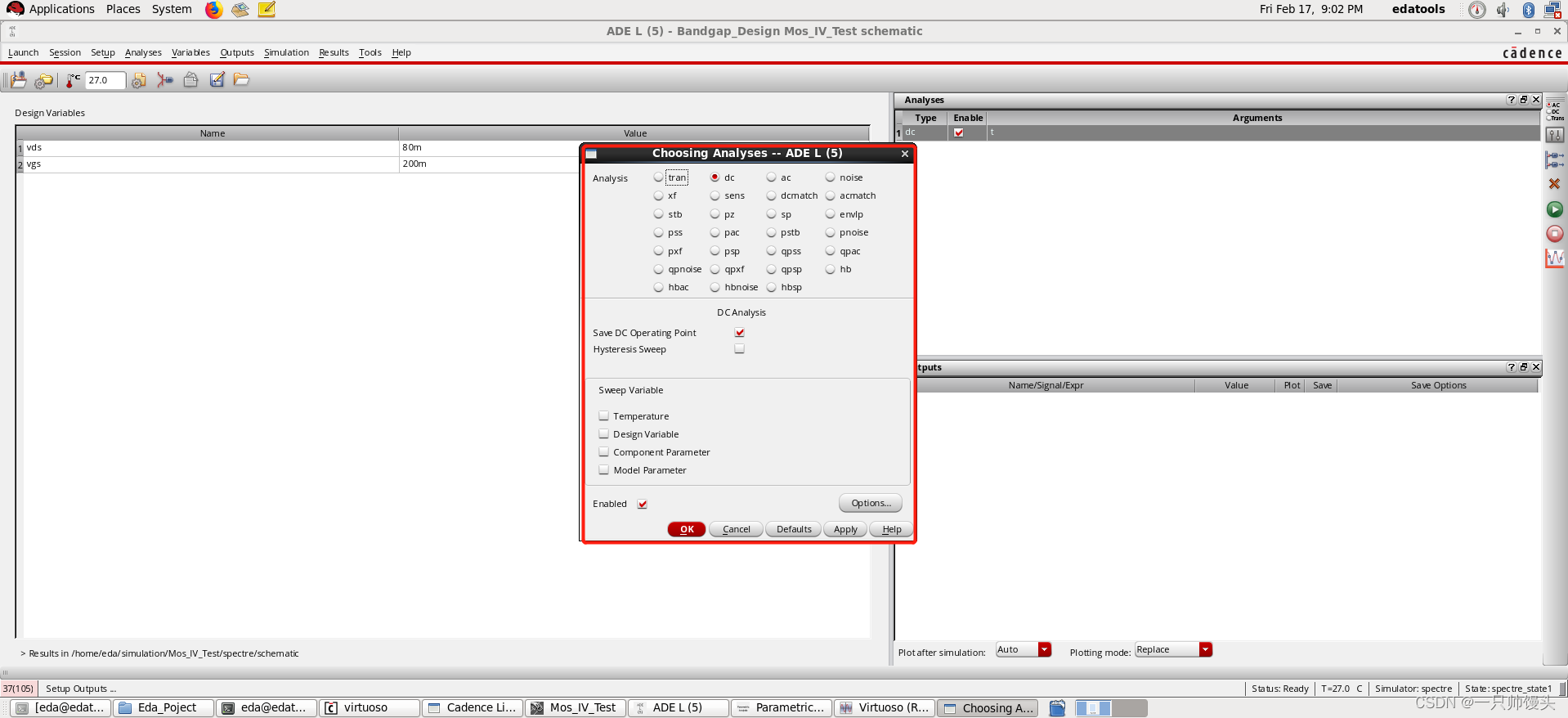Stop simulation with the red stop icon
Screen dimensions: 1568x718
click(x=1554, y=234)
